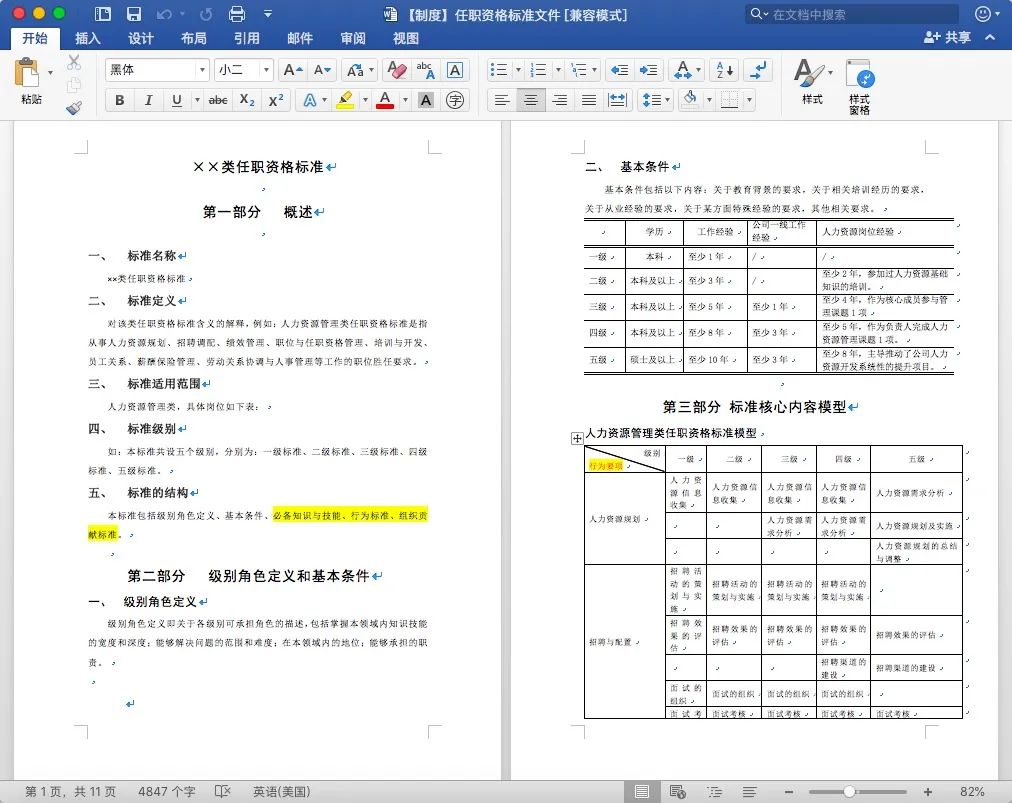The image size is (1012, 803).
Task: Switch to the 审阅 tab
Action: [x=353, y=38]
